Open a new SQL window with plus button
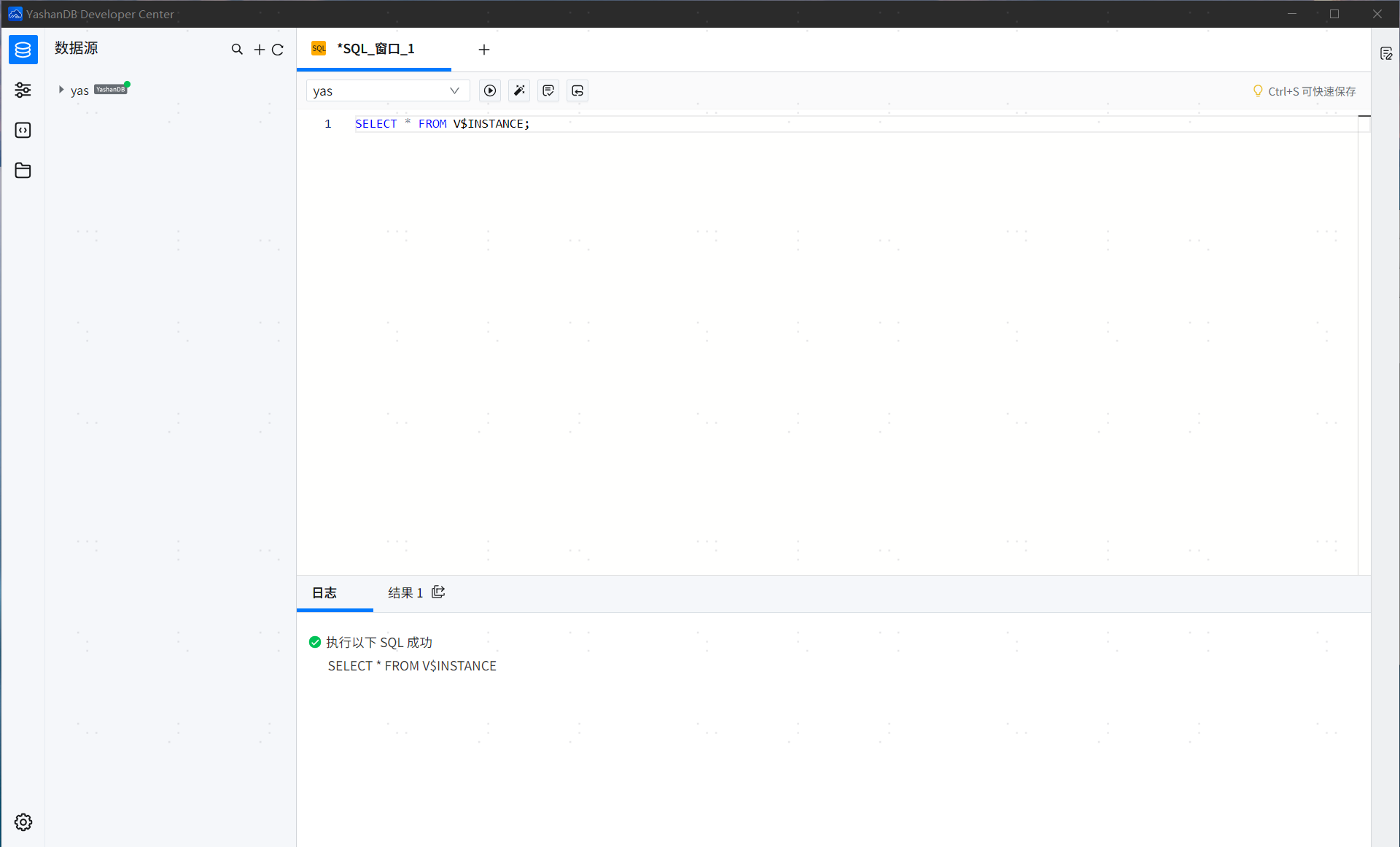Image resolution: width=1400 pixels, height=847 pixels. pyautogui.click(x=484, y=50)
